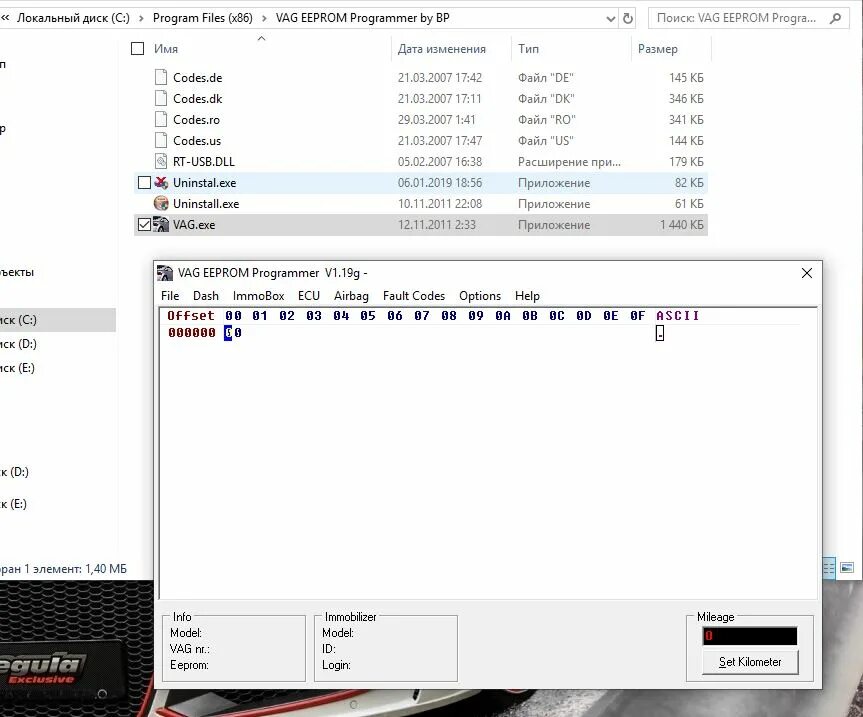Click the date 06.01.2019 18:56
Viewport: 863px width, 717px height.
click(x=440, y=183)
